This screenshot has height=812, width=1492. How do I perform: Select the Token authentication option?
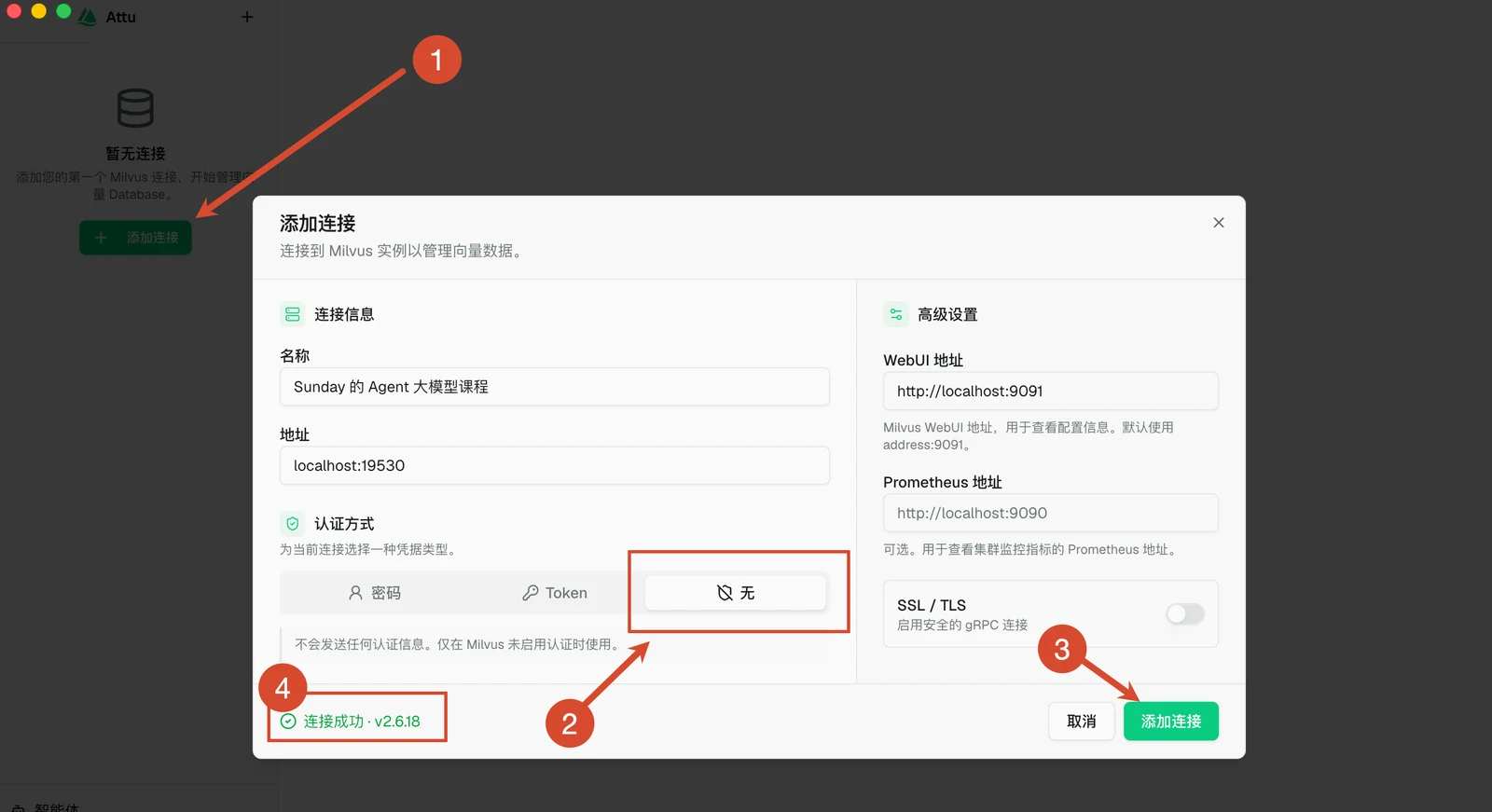click(x=555, y=593)
